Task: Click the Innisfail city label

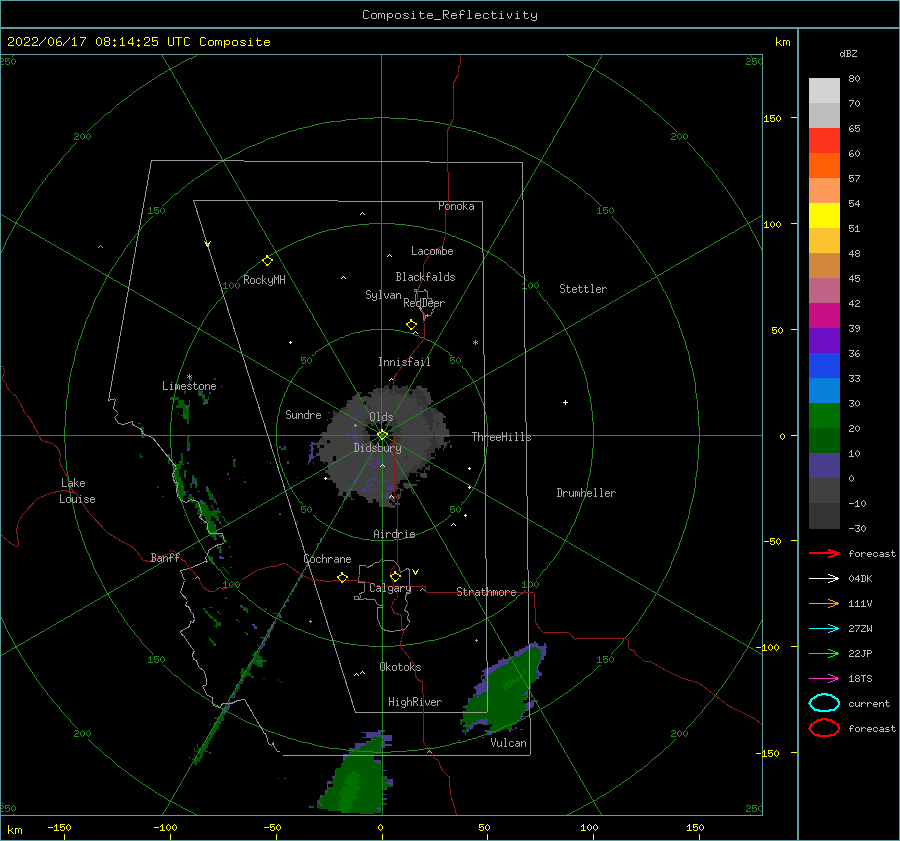Action: click(x=404, y=362)
